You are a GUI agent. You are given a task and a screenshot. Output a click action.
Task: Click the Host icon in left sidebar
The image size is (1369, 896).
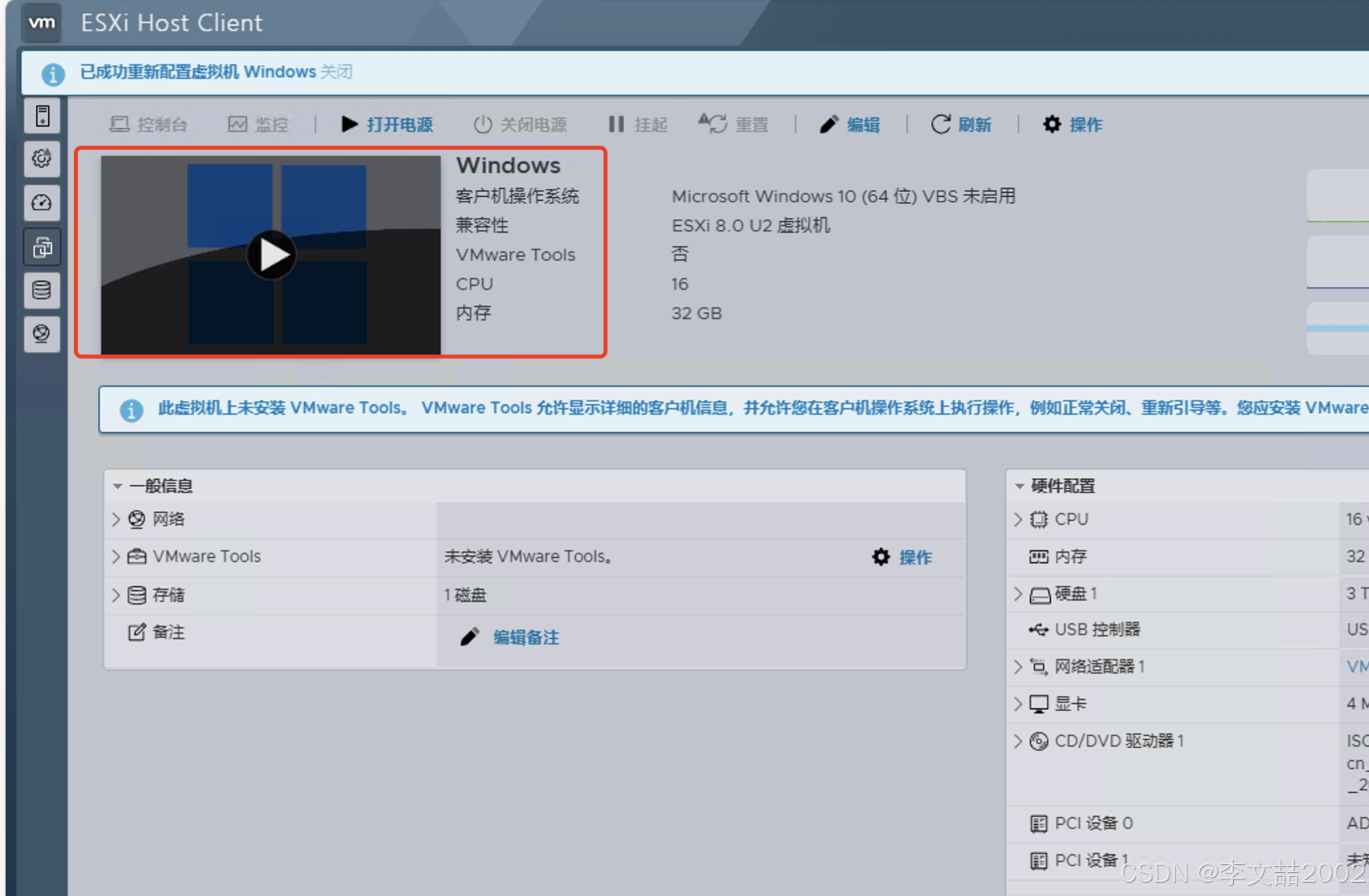(42, 117)
